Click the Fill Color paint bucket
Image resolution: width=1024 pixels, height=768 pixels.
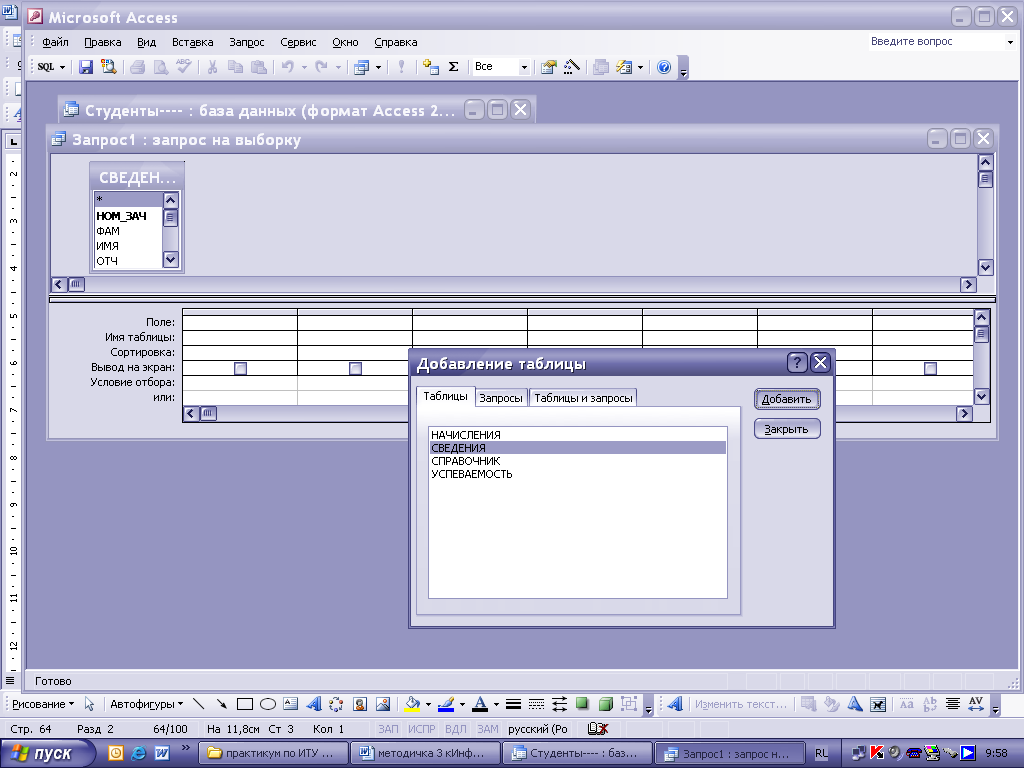412,704
